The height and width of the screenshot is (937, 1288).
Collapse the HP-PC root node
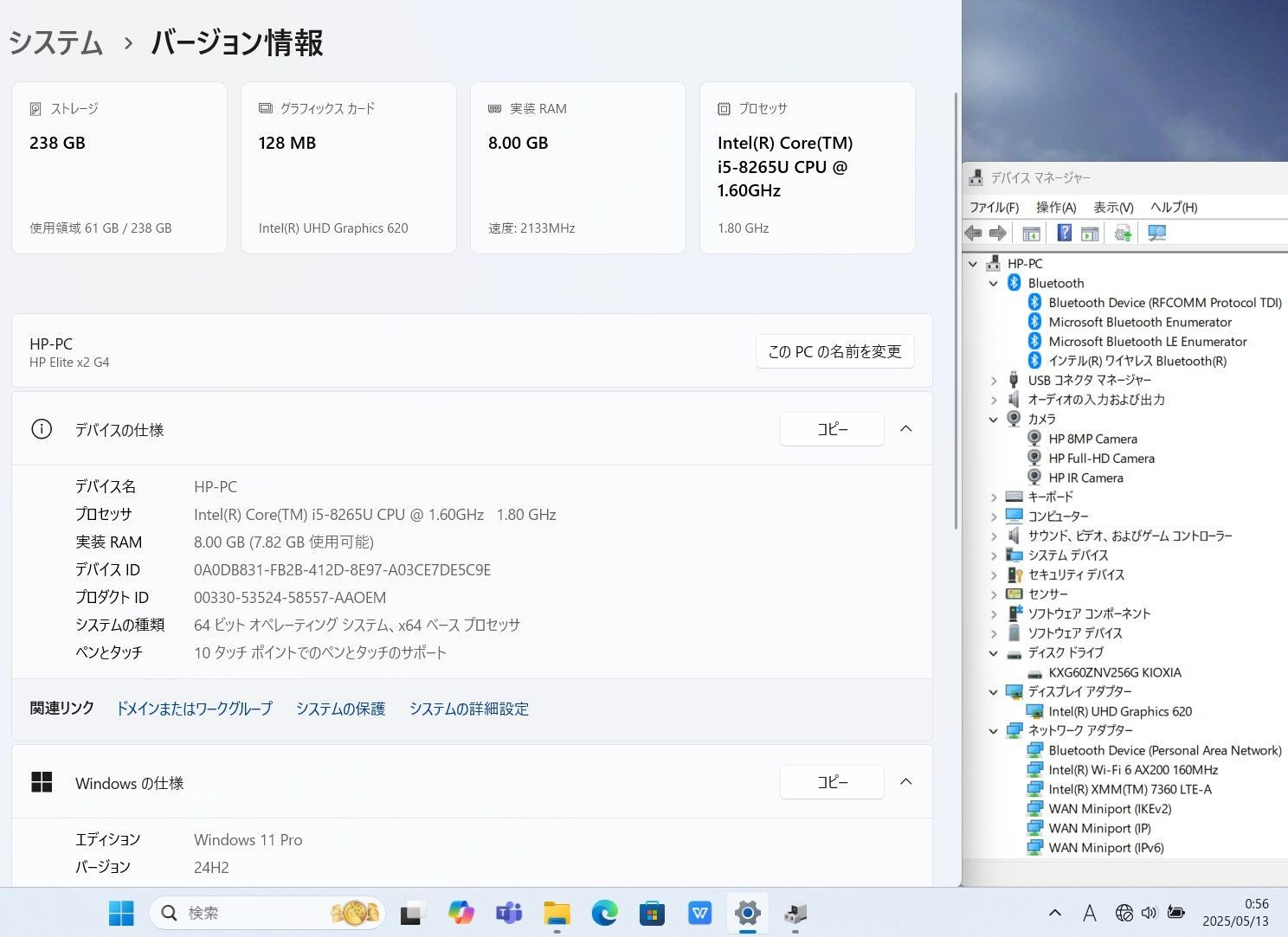click(x=973, y=264)
